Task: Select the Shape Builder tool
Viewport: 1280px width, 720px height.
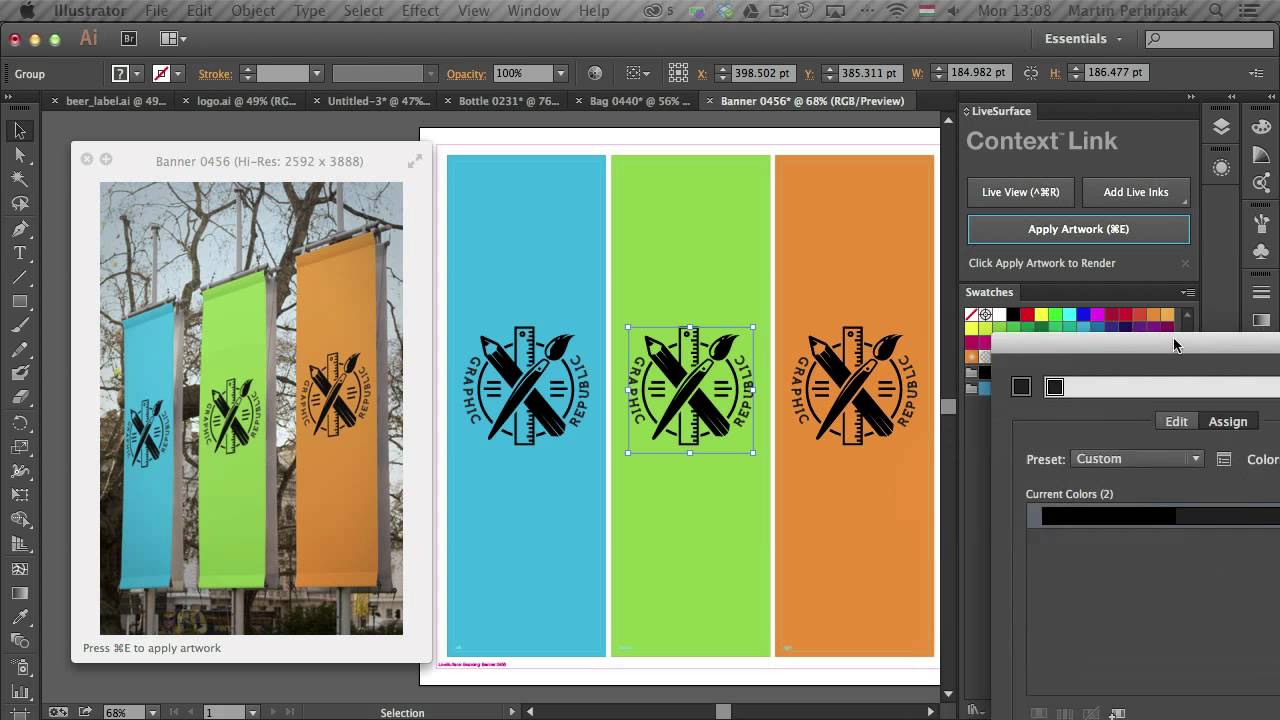Action: tap(20, 520)
